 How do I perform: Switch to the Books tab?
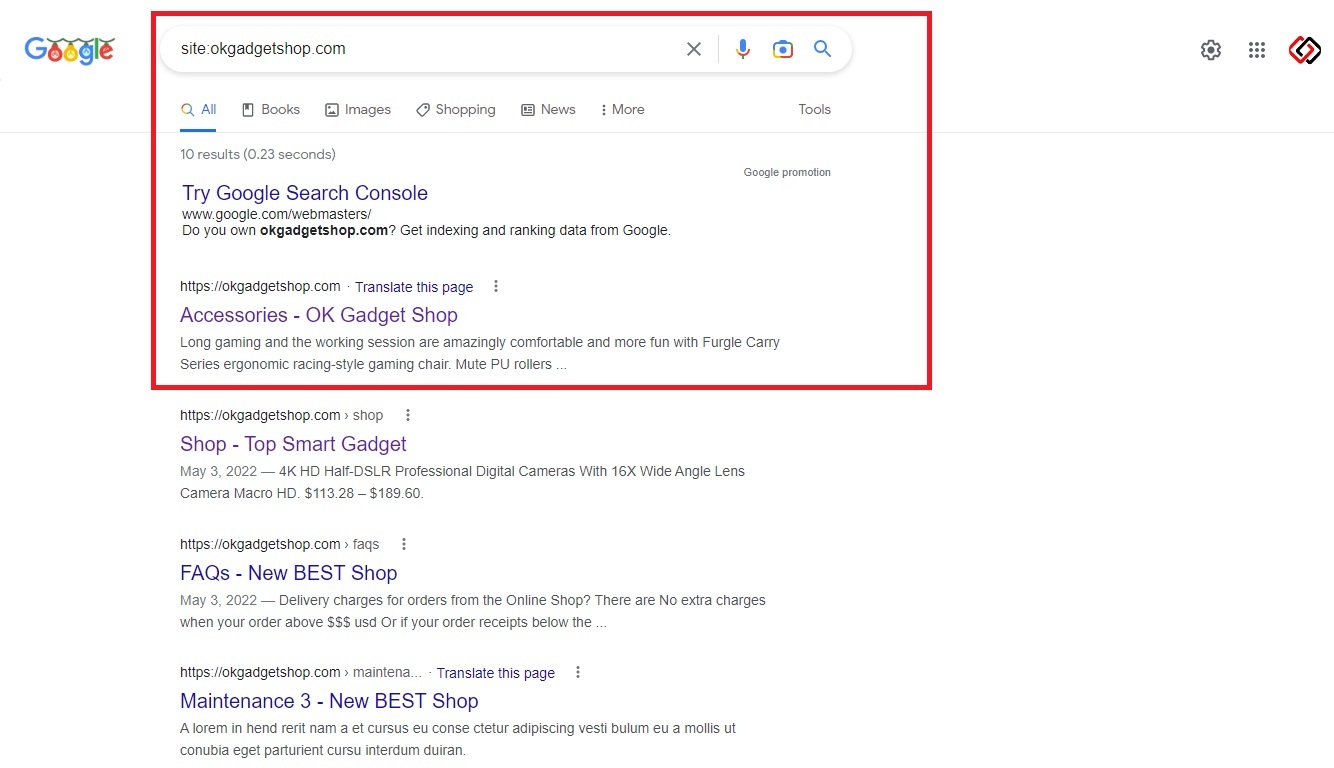271,110
